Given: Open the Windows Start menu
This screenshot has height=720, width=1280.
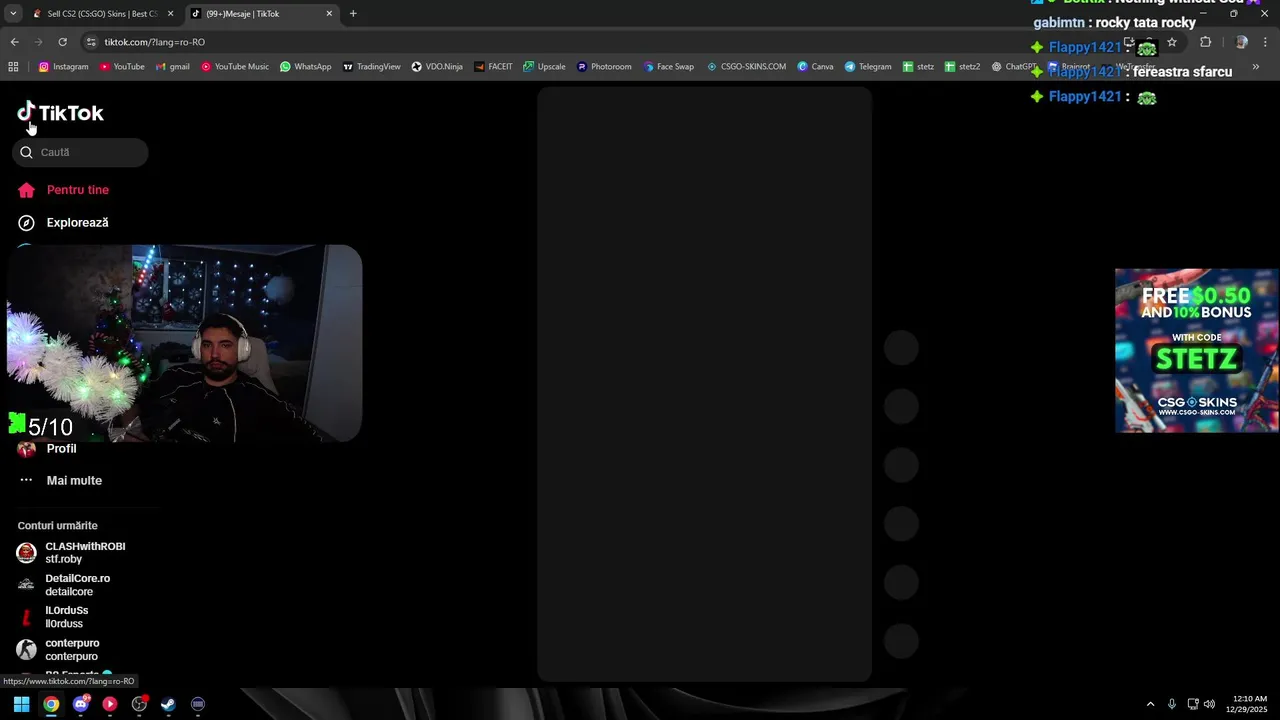Looking at the screenshot, I should point(21,704).
